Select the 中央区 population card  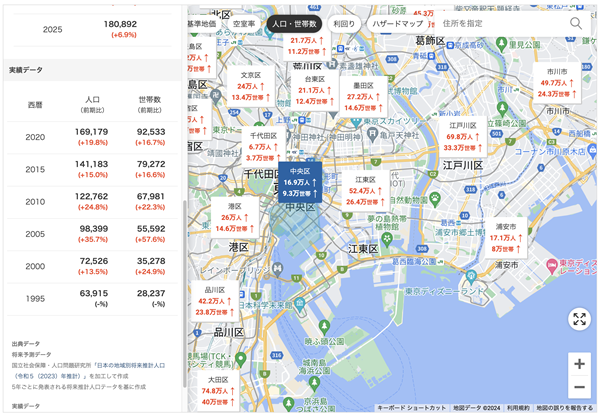coord(300,182)
